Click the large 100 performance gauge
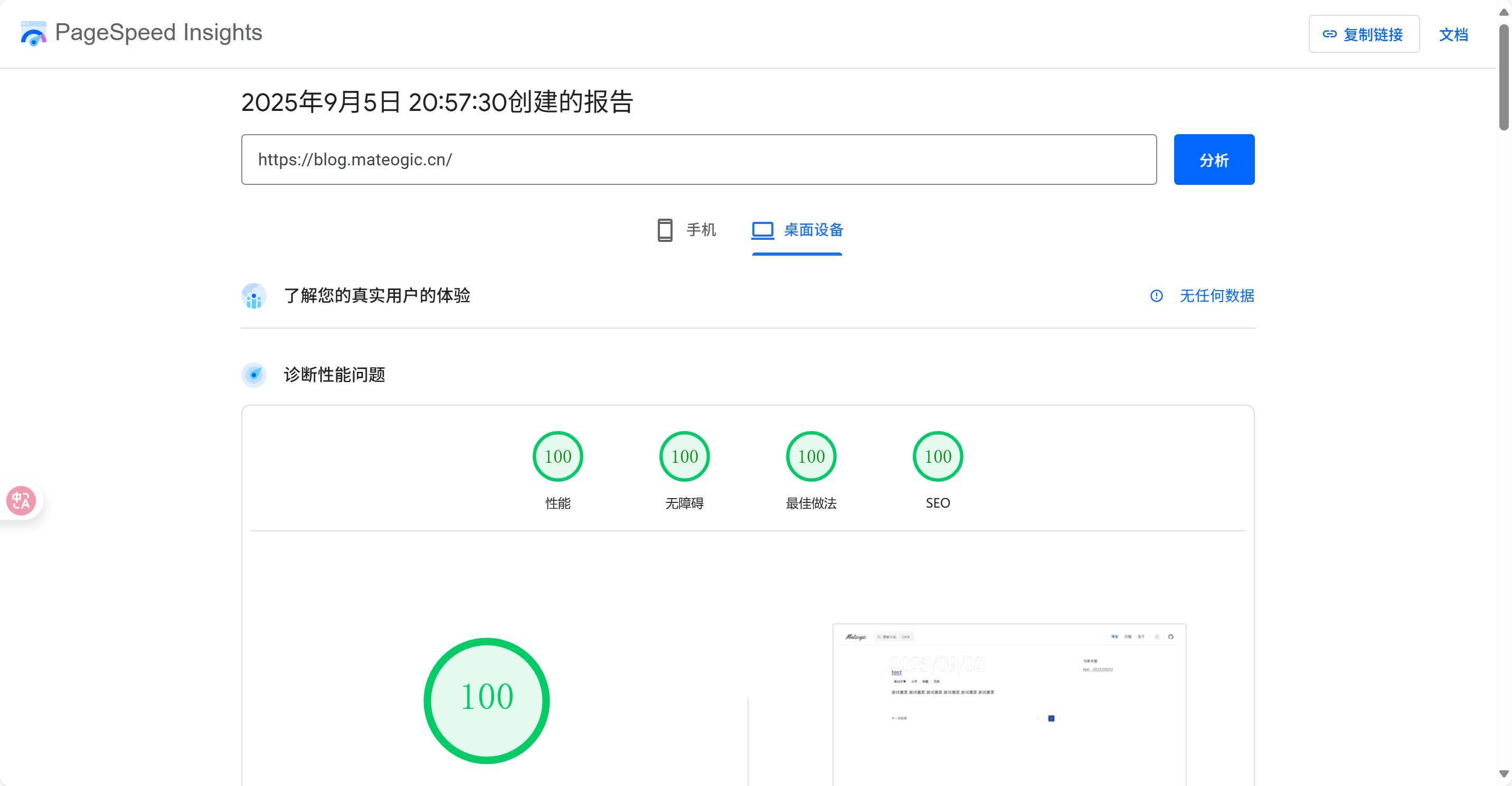The image size is (1512, 786). click(486, 700)
